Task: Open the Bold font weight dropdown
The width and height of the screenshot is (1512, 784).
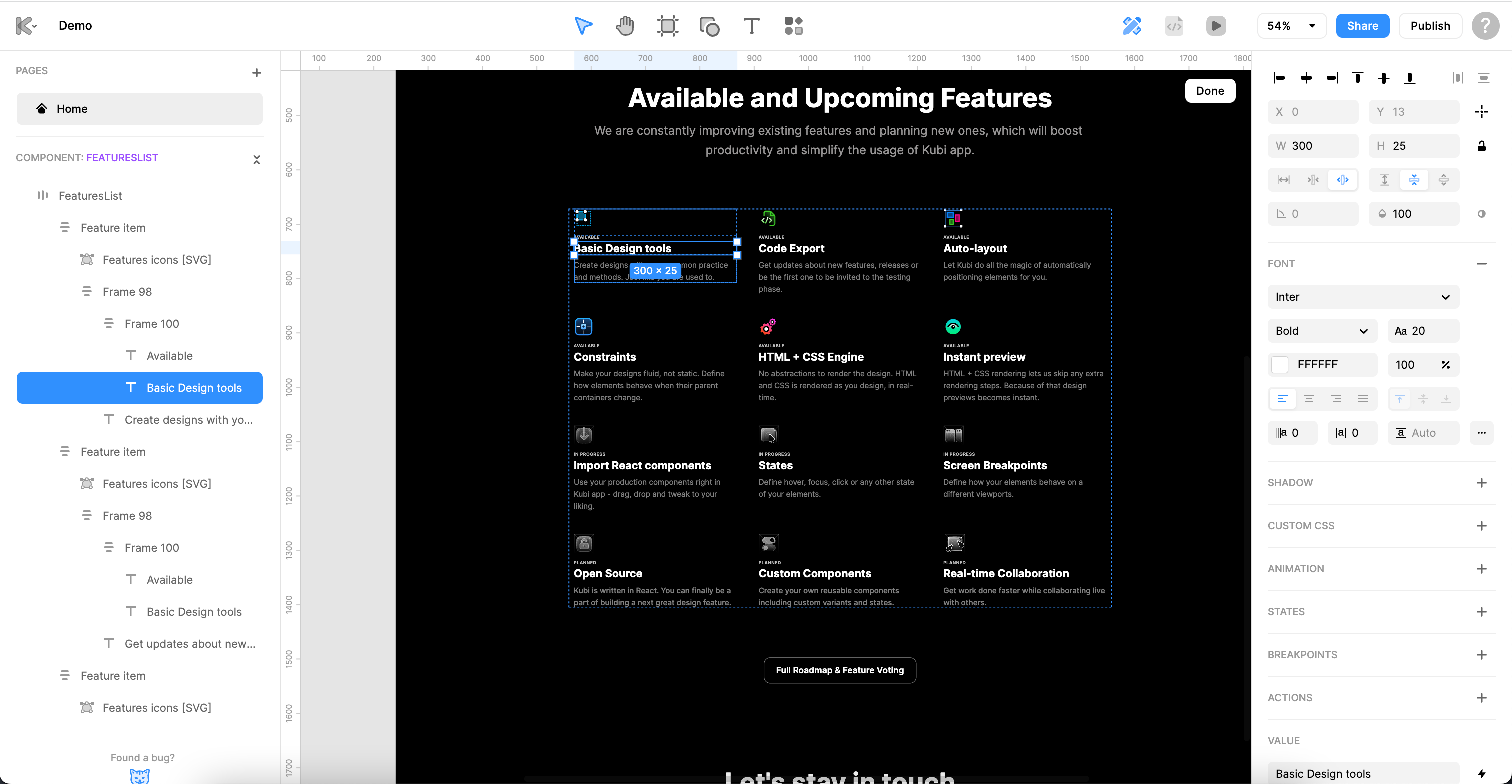Action: point(1322,330)
